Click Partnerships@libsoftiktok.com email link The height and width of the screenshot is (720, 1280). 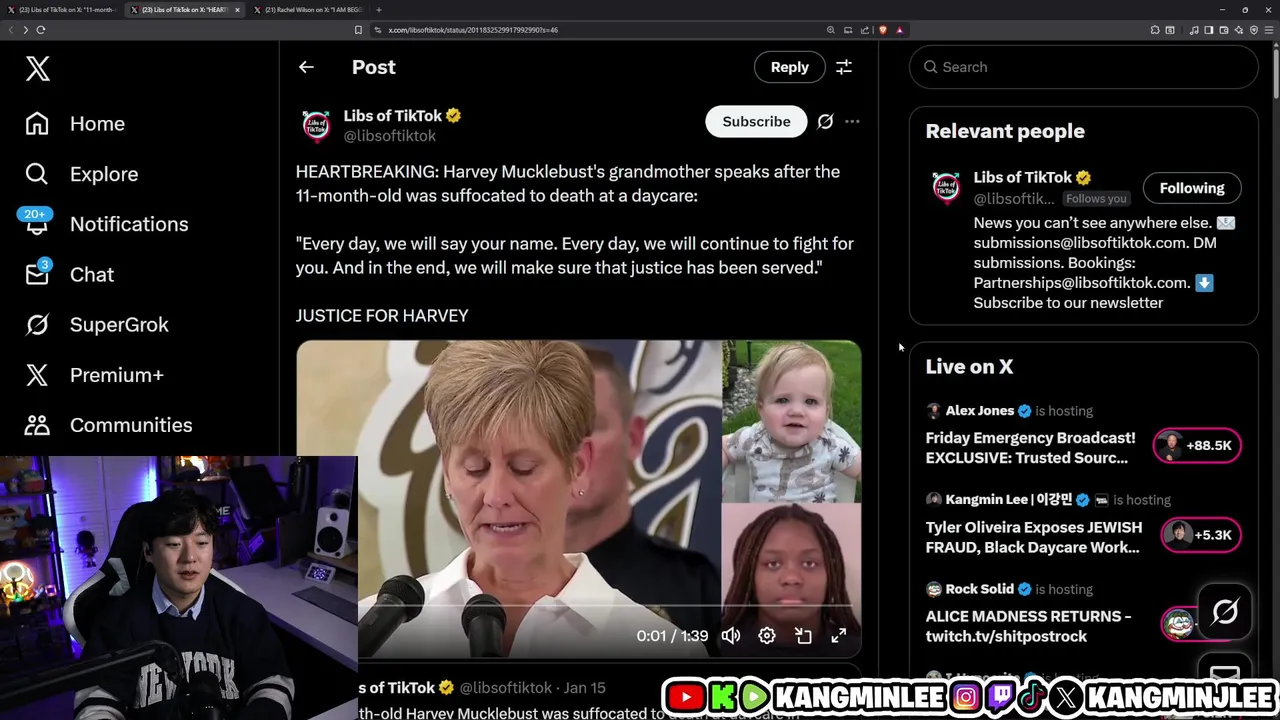pyautogui.click(x=1080, y=283)
